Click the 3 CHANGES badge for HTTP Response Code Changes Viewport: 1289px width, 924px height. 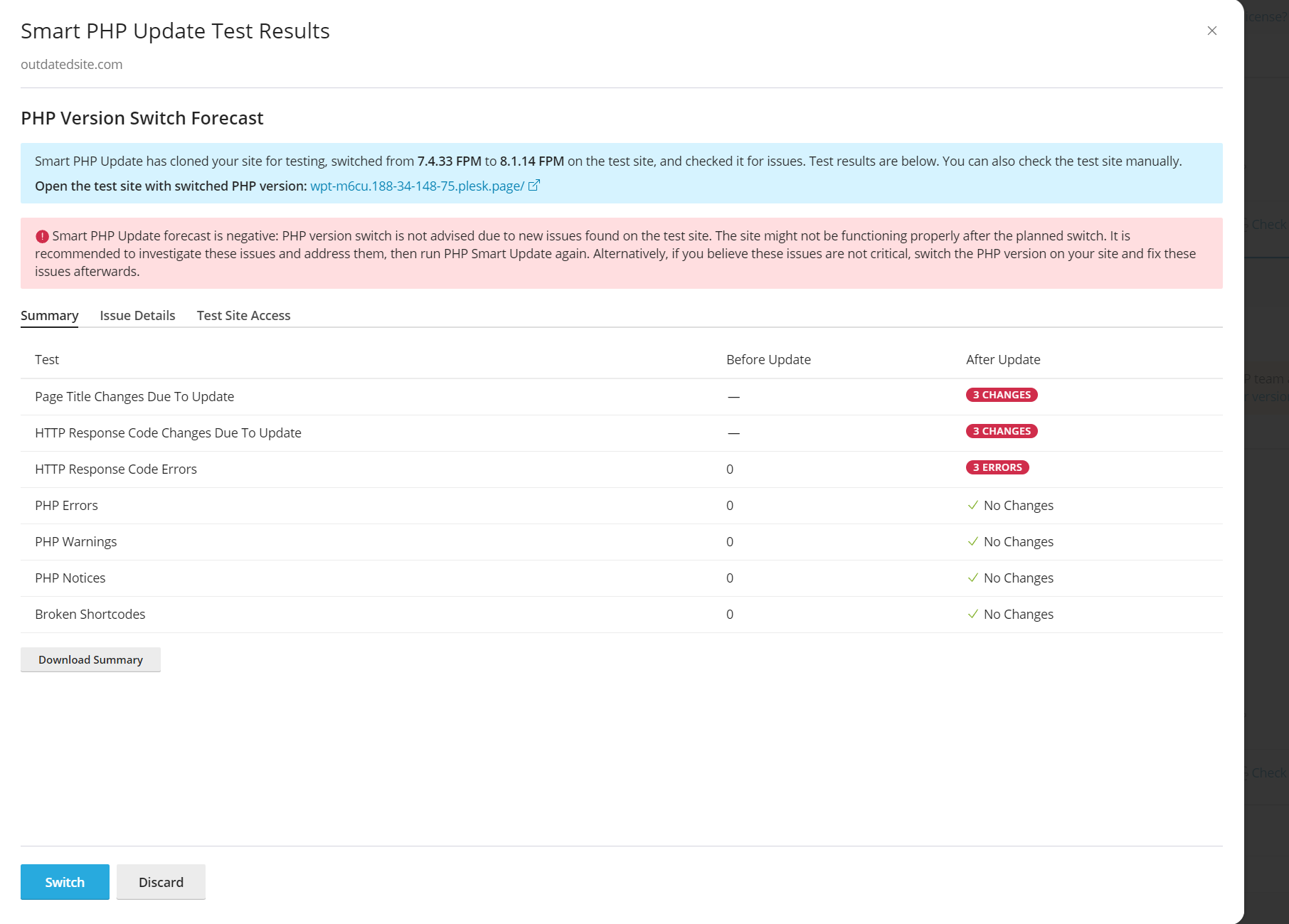1001,430
